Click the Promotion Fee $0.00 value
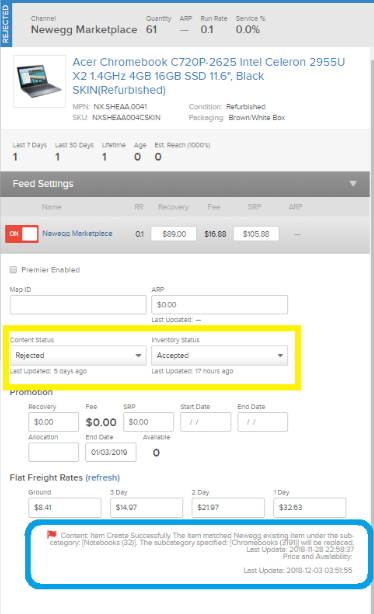The height and width of the screenshot is (614, 374). pyautogui.click(x=101, y=422)
